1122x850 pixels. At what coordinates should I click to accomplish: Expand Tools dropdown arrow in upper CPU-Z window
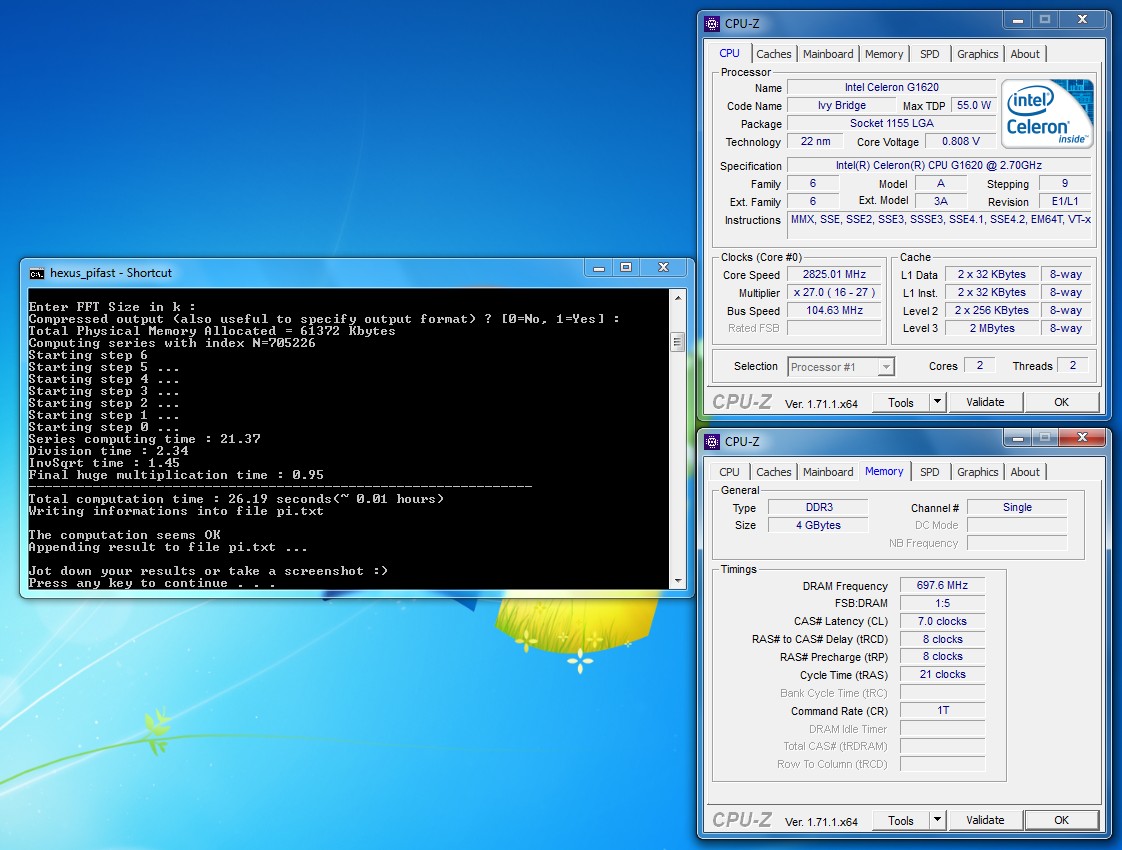(x=937, y=402)
